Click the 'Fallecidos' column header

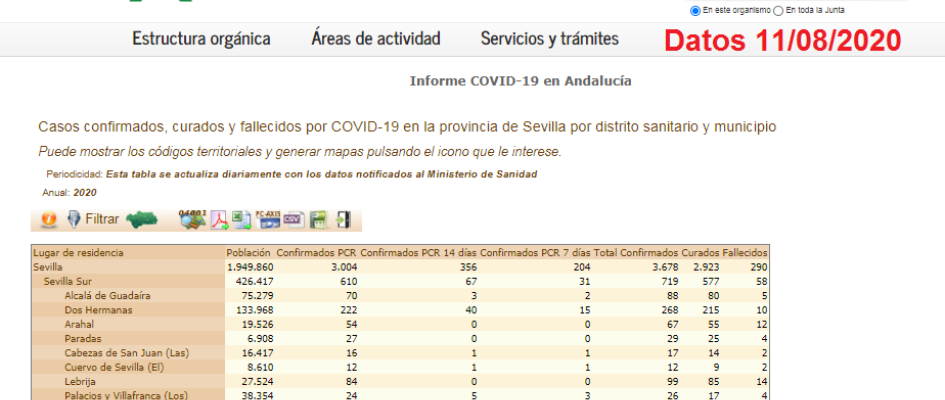[745, 253]
